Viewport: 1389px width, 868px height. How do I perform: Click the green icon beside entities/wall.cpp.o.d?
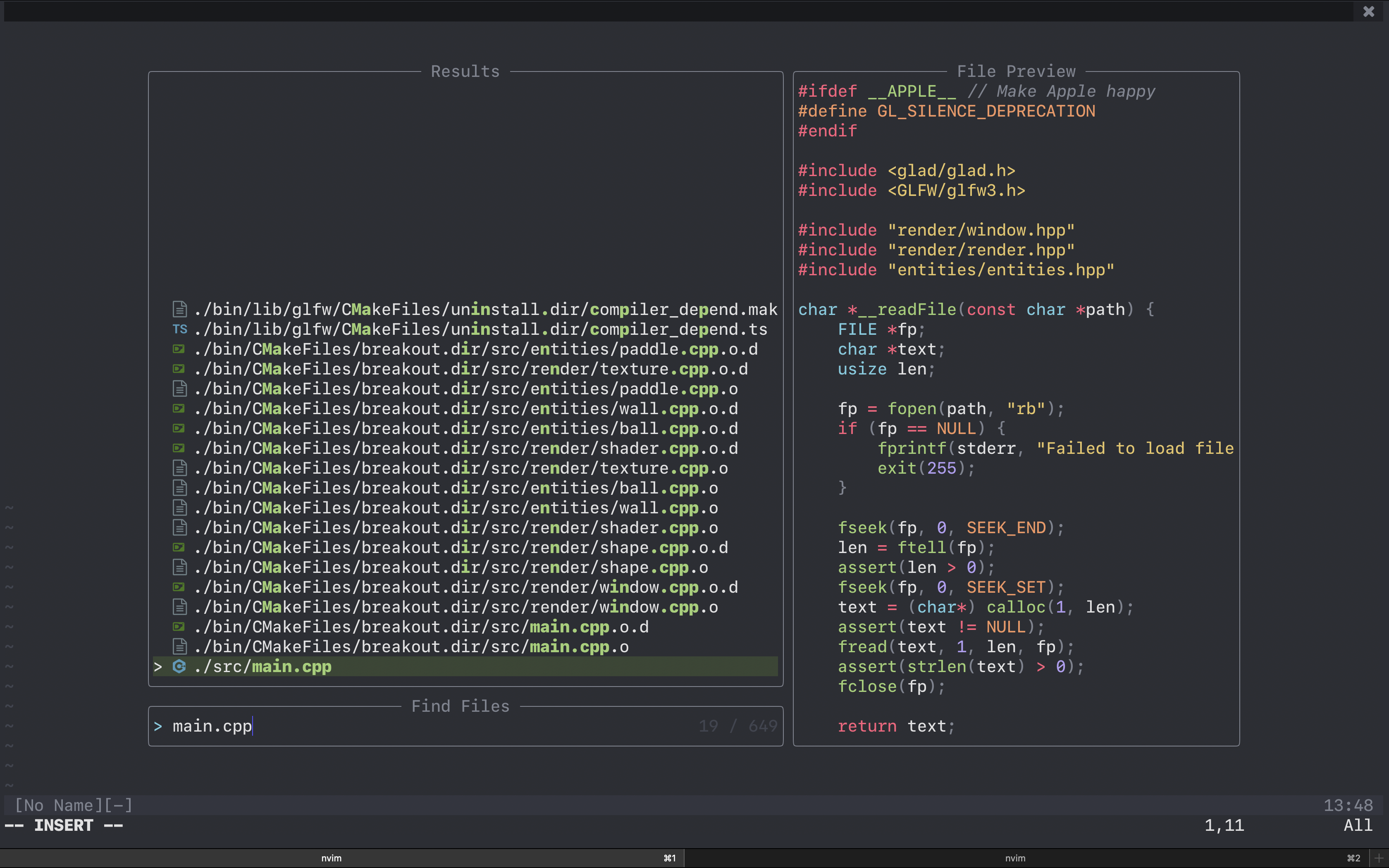coord(179,409)
